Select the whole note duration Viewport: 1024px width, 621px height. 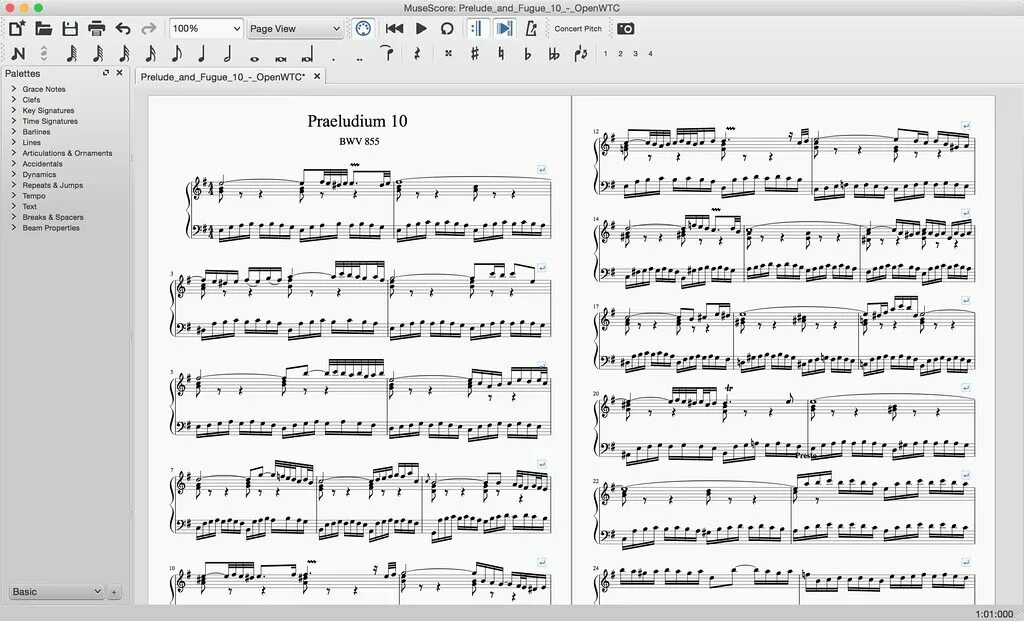(x=255, y=58)
